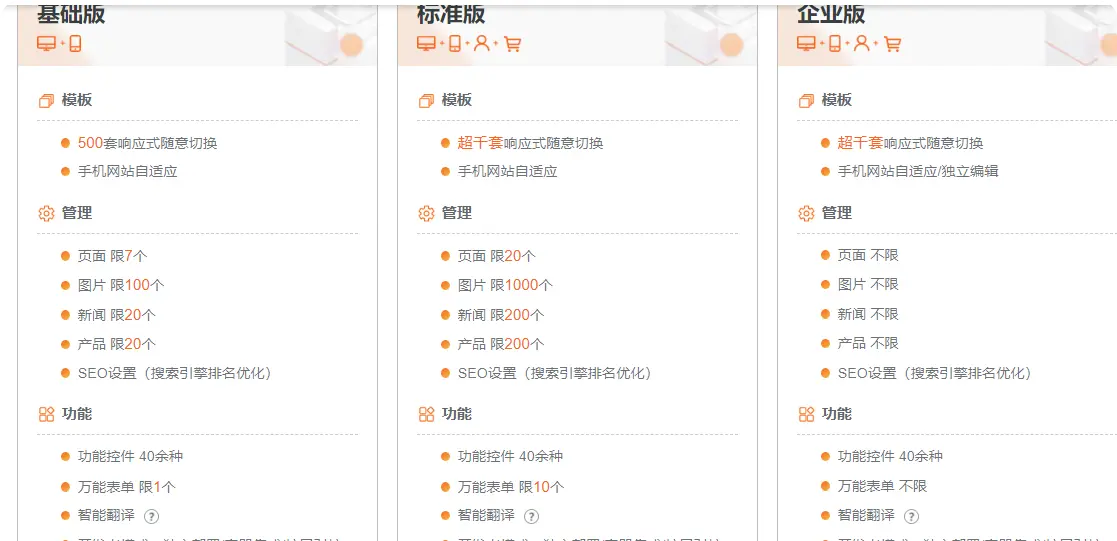Viewport: 1117px width, 541px height.
Task: Click 页面 不限 row
Action: coord(868,256)
